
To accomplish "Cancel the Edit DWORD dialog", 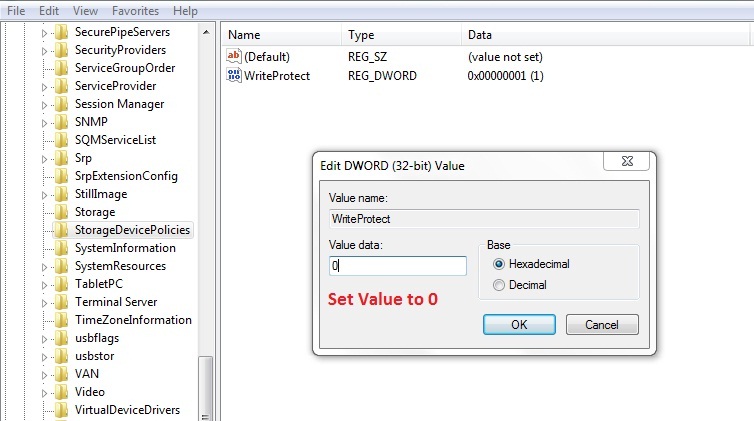I will coord(602,324).
